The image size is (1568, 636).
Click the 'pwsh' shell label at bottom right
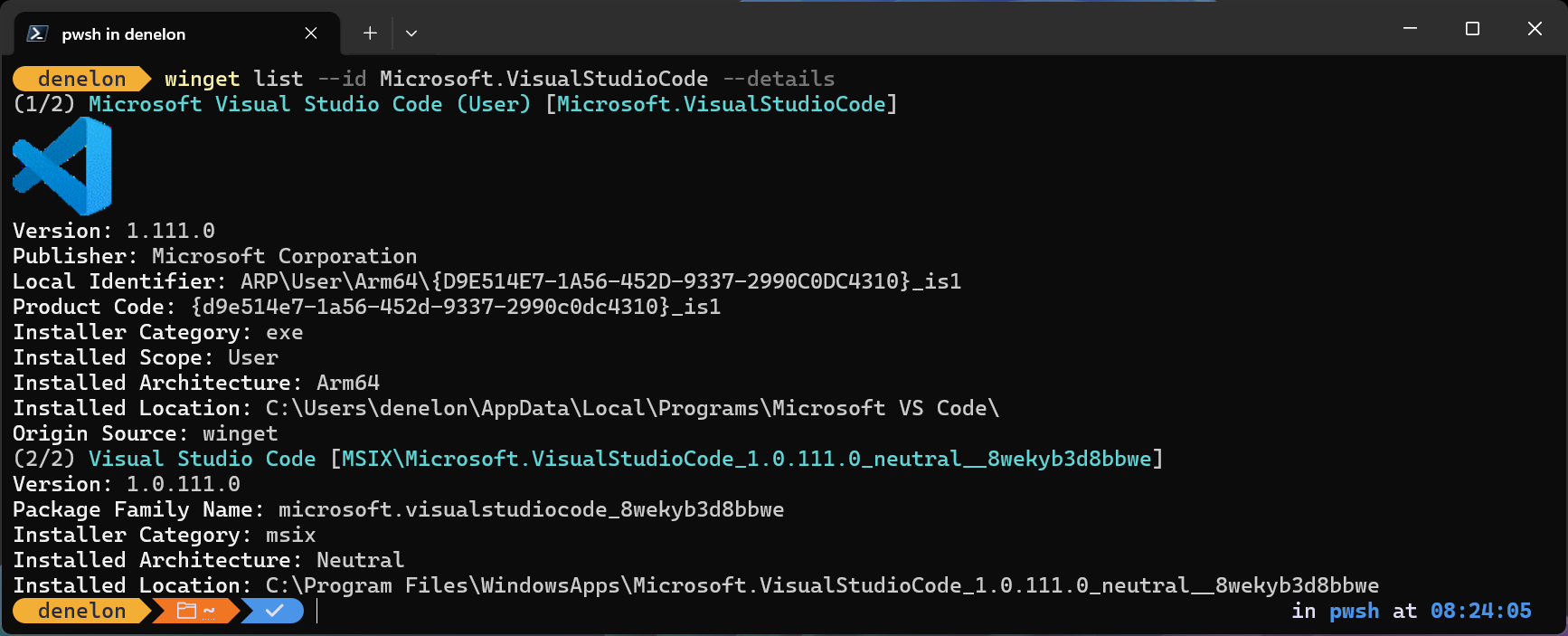[x=1354, y=611]
